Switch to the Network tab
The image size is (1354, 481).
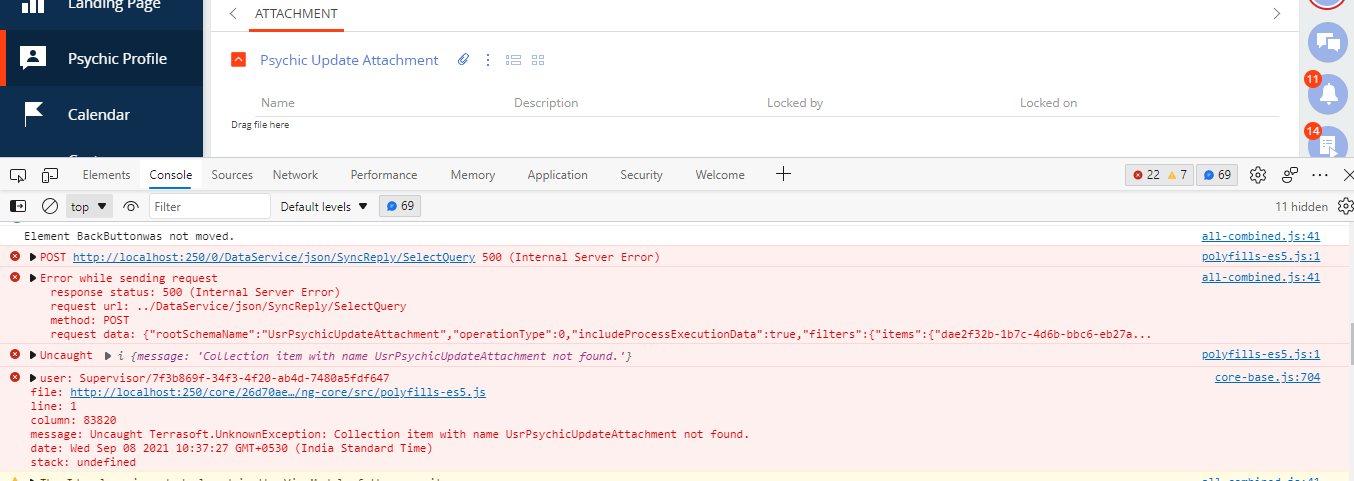[295, 175]
